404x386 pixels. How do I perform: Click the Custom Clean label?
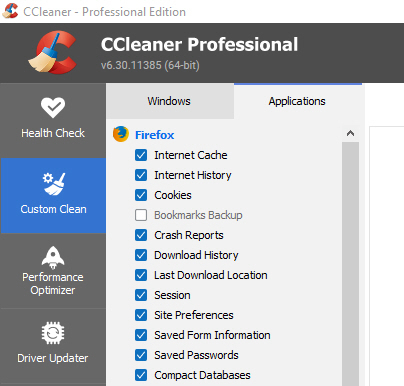pos(53,209)
